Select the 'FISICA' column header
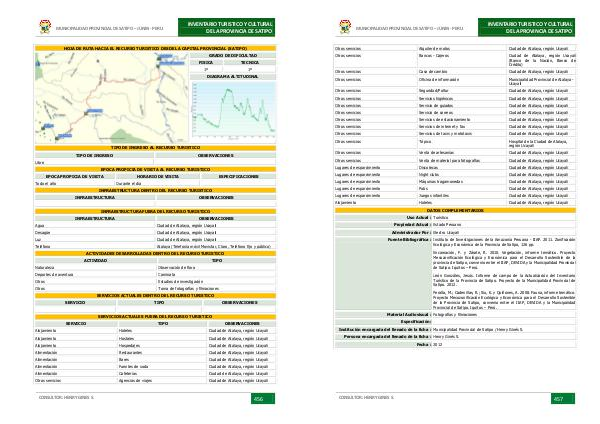Image resolution: width=600 pixels, height=424 pixels. (x=206, y=62)
